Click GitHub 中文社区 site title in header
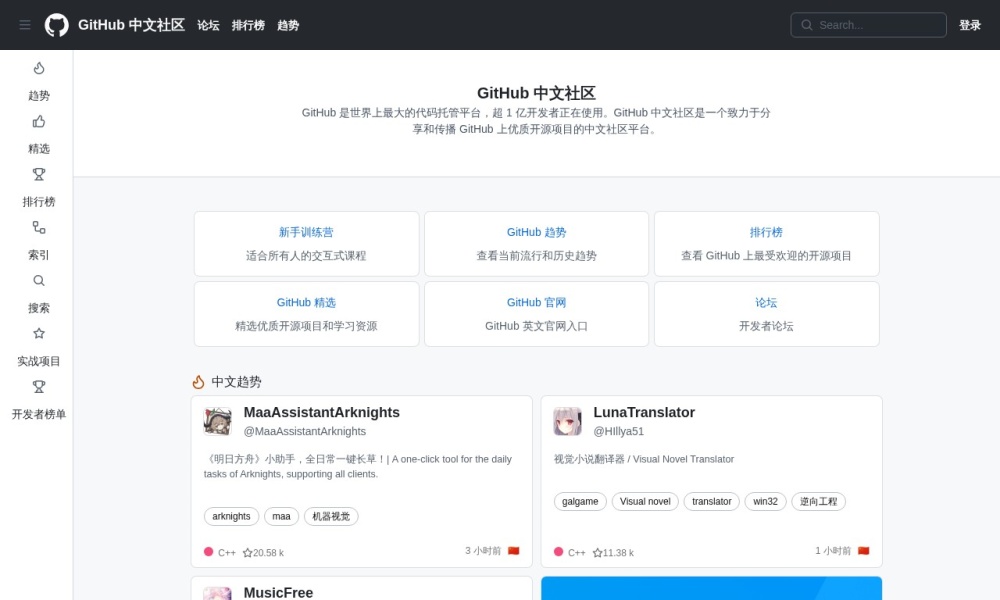The image size is (1000, 600). (131, 25)
